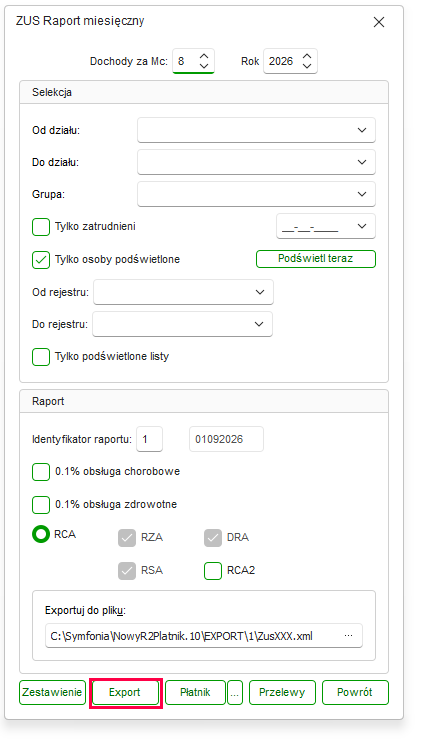Click the Export button
This screenshot has height=746, width=421.
(126, 692)
